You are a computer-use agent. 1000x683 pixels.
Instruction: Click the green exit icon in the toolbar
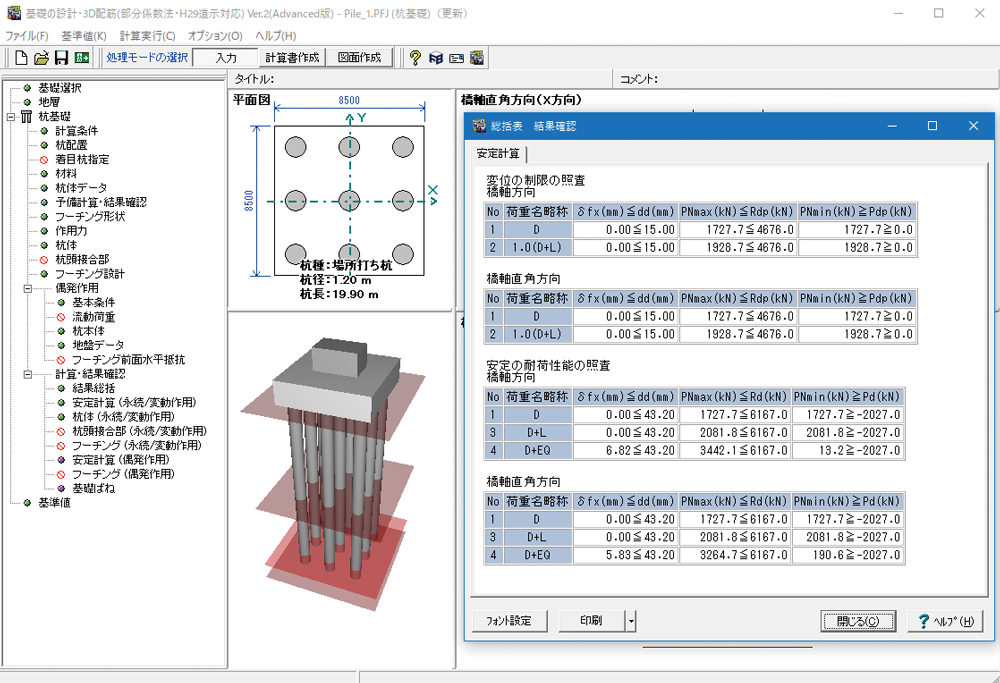(x=82, y=58)
